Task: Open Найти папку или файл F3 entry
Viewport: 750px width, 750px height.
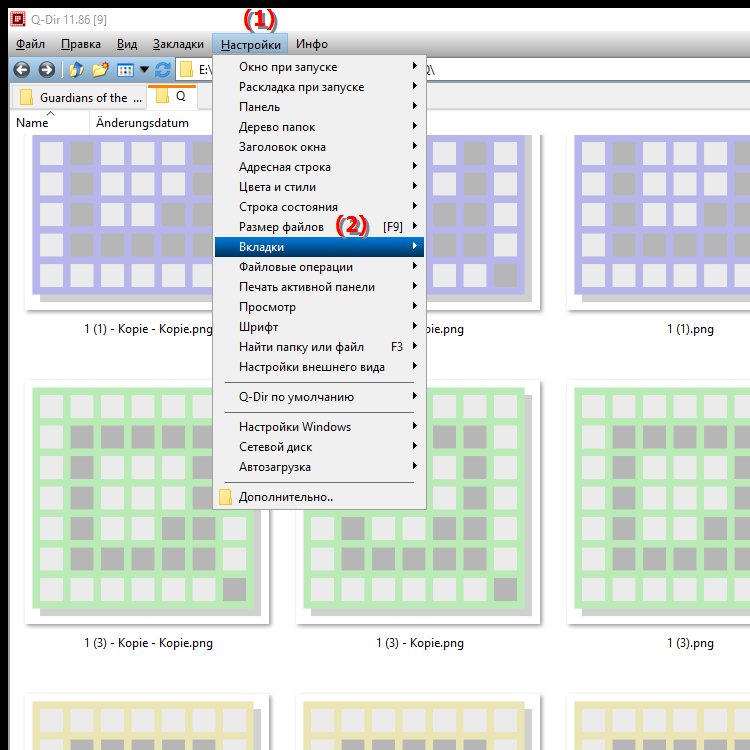Action: point(319,347)
